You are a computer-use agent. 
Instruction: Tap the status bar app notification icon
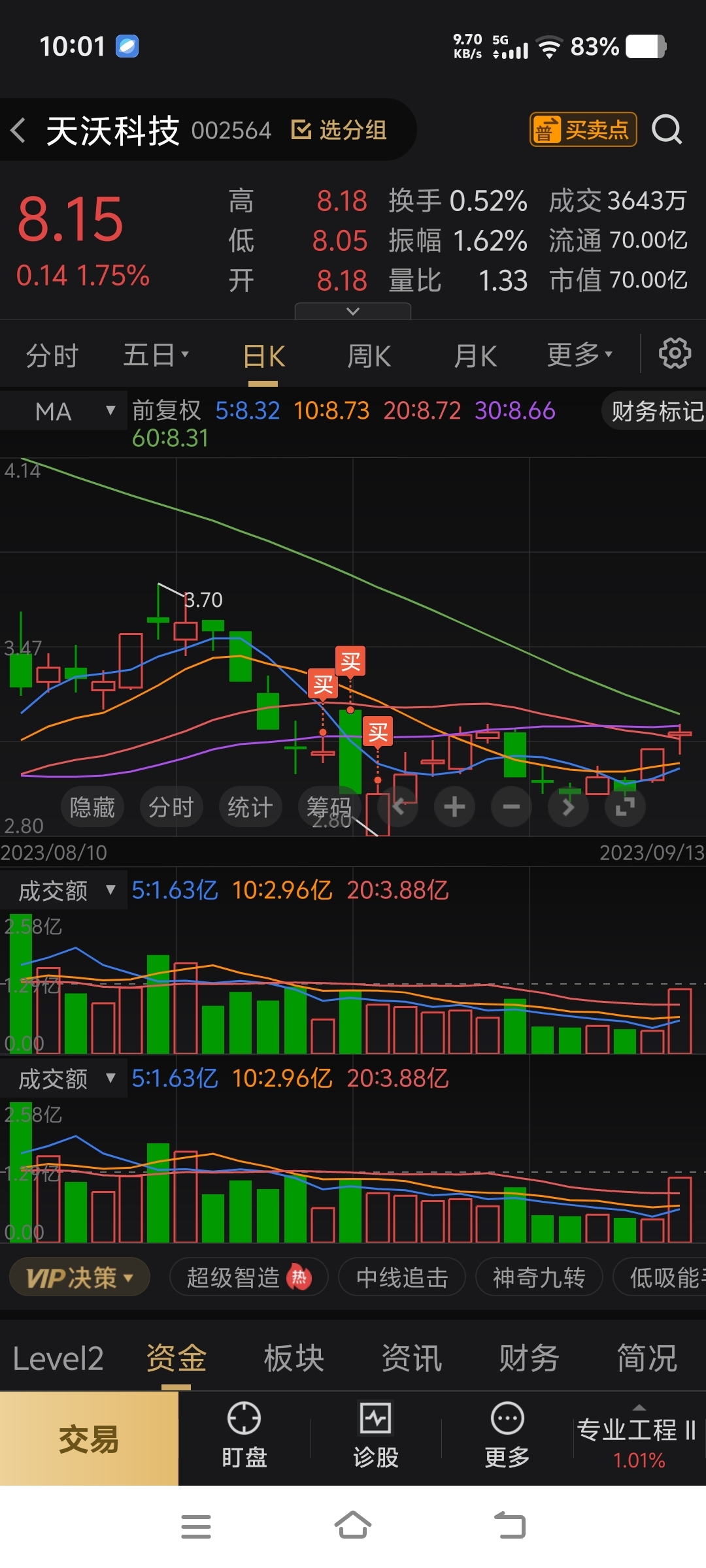pyautogui.click(x=127, y=46)
